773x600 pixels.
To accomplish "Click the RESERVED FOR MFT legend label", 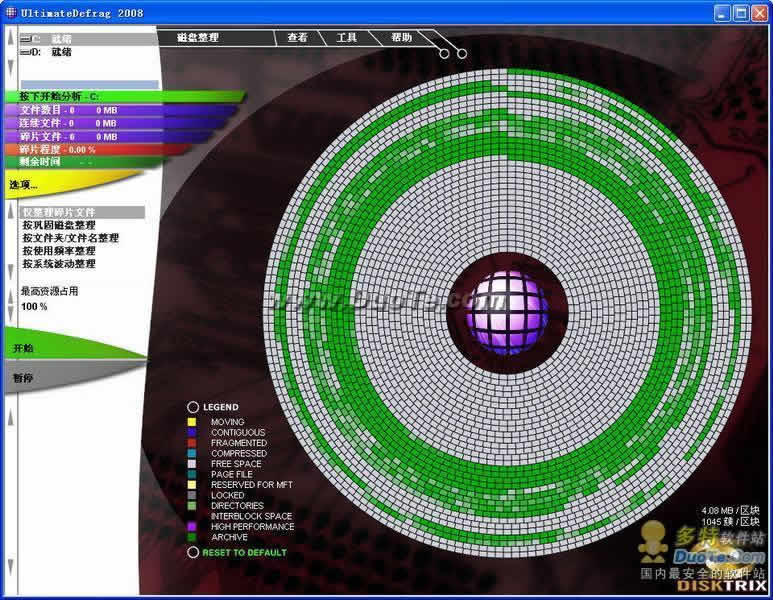I will pos(251,485).
